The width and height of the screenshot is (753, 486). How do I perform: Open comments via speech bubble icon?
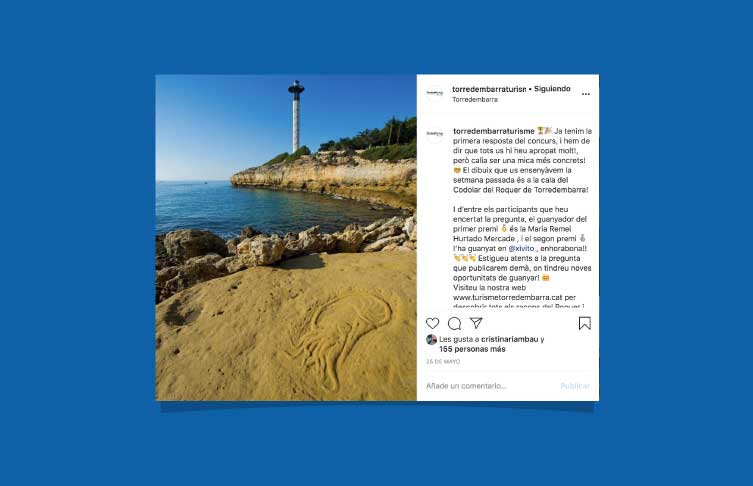pos(454,324)
